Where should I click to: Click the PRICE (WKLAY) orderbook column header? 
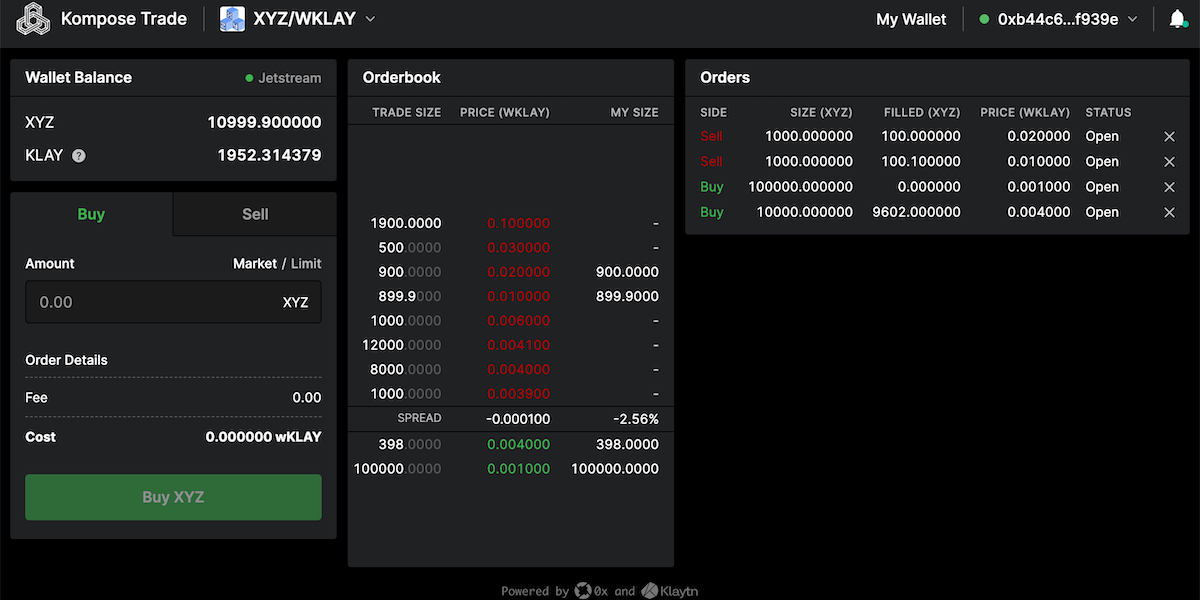(x=505, y=113)
